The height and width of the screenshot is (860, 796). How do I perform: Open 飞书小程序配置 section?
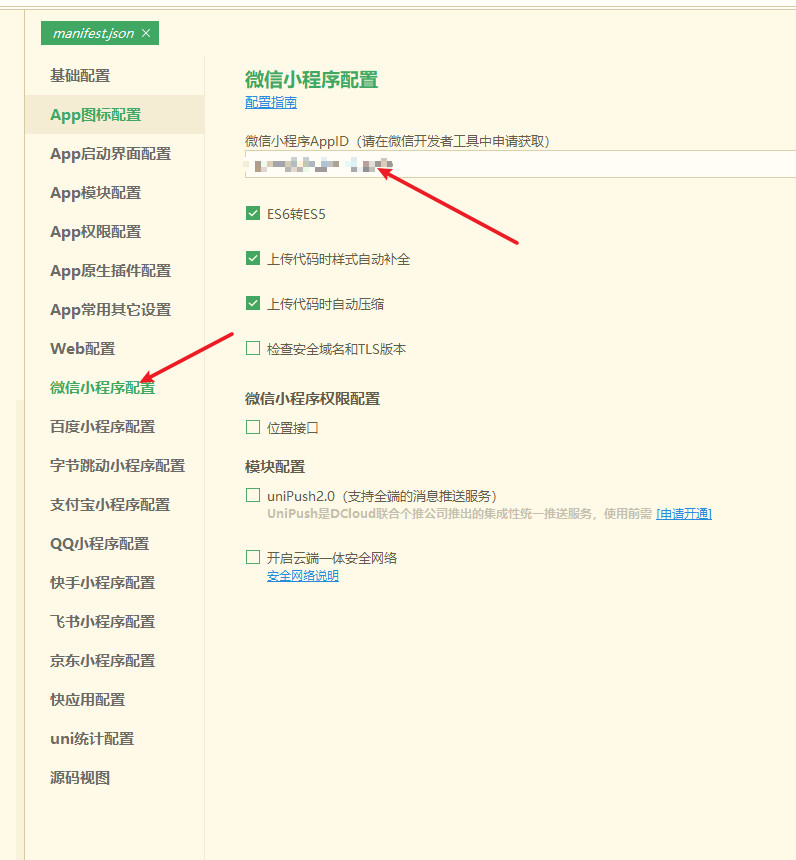tap(103, 621)
